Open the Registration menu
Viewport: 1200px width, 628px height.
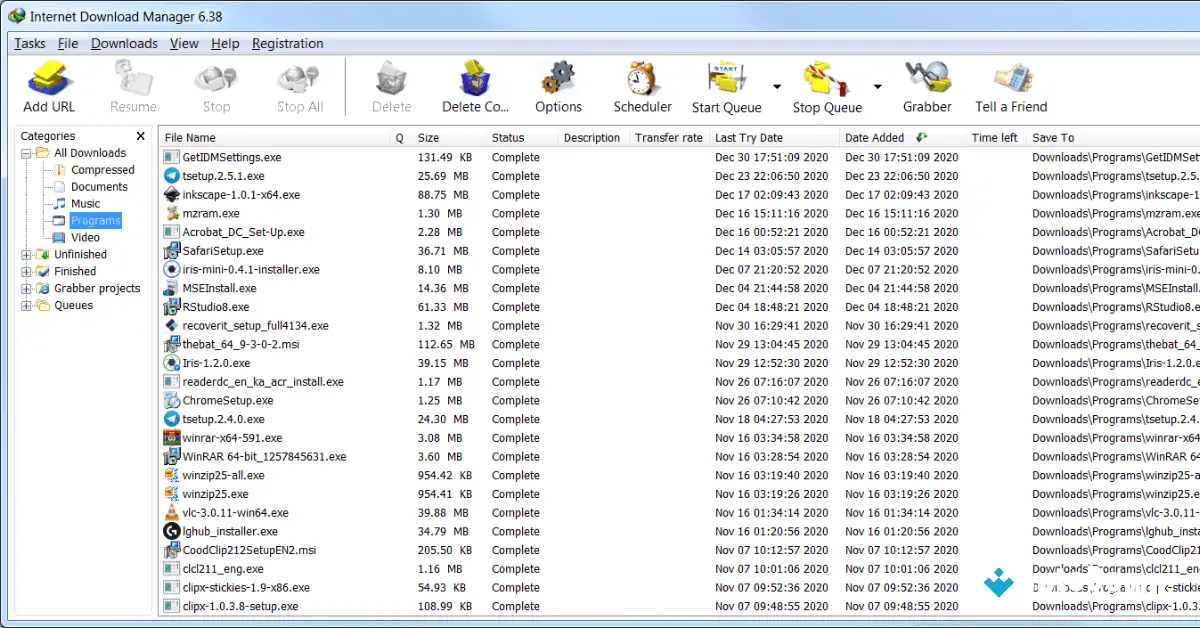point(287,43)
